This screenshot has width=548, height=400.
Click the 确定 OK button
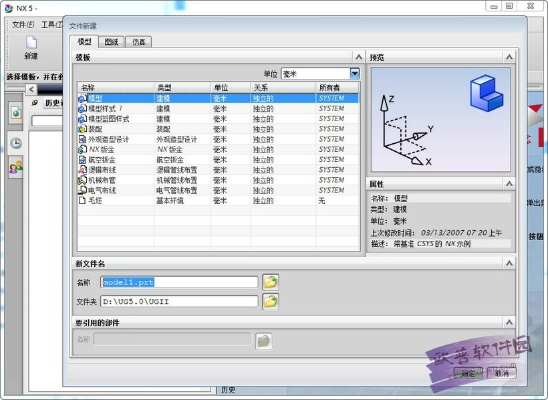tap(469, 373)
